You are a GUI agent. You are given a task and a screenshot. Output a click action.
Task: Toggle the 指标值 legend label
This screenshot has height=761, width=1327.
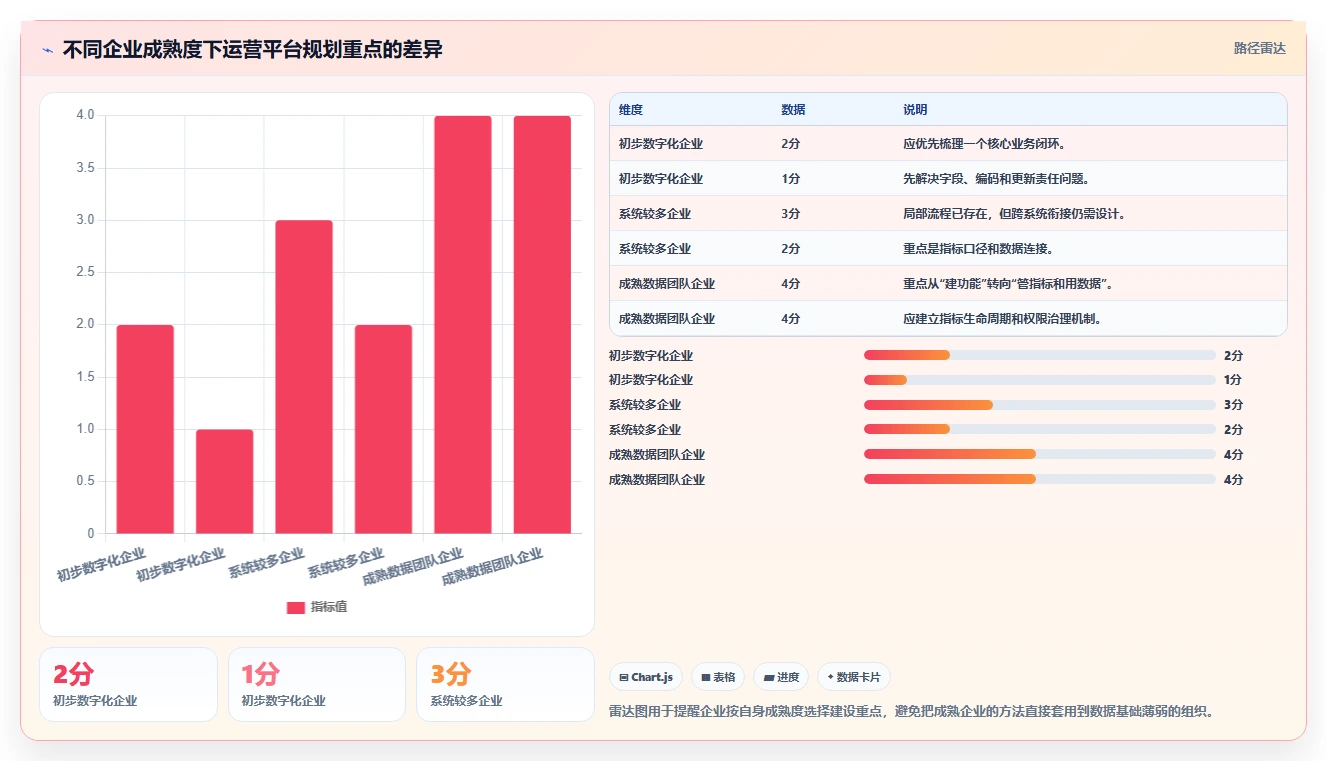329,607
